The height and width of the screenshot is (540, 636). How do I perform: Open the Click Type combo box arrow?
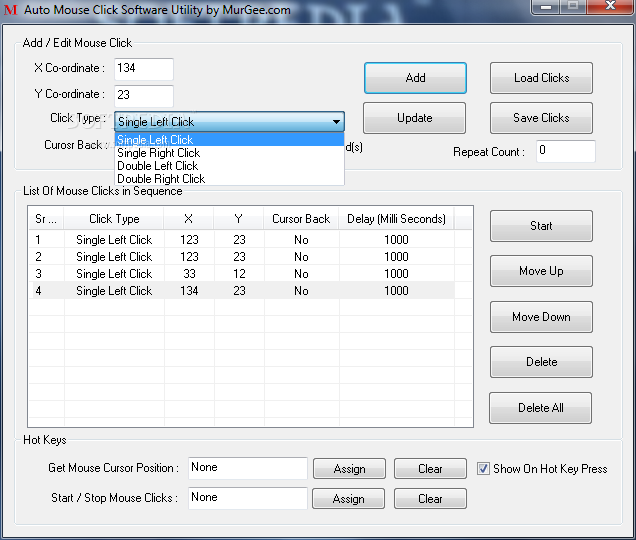click(x=336, y=122)
